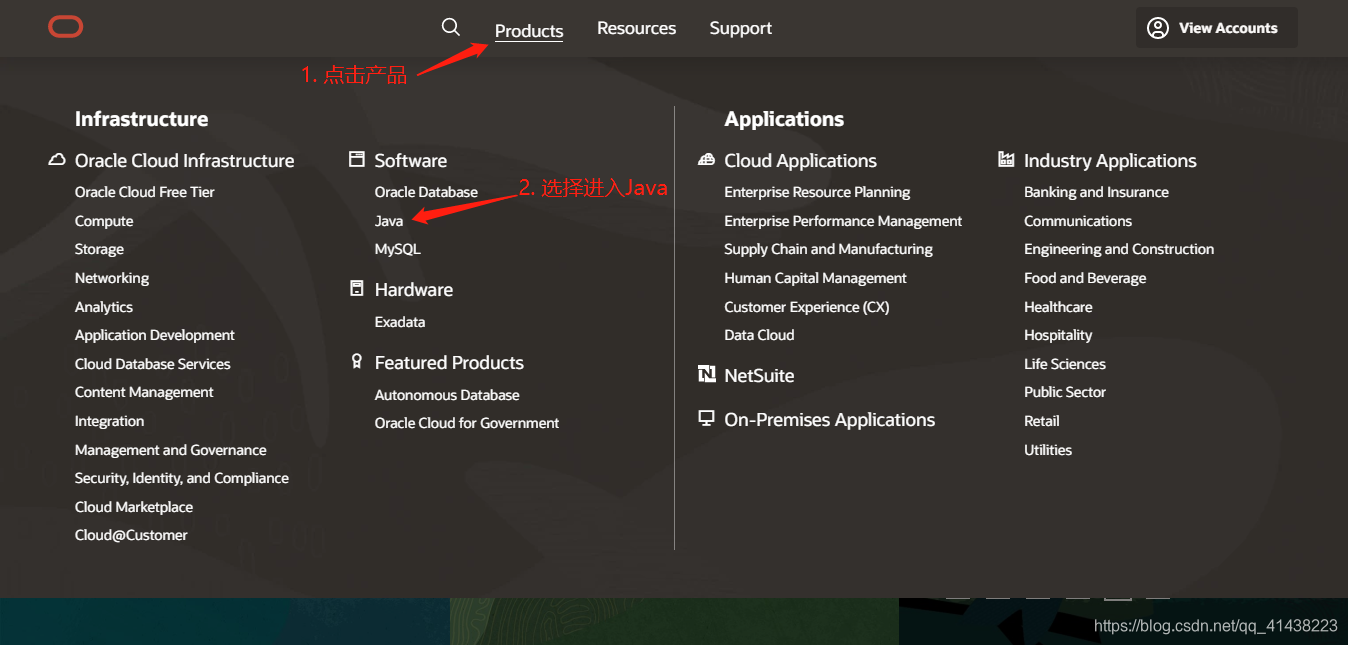Open the Support menu

tap(741, 28)
